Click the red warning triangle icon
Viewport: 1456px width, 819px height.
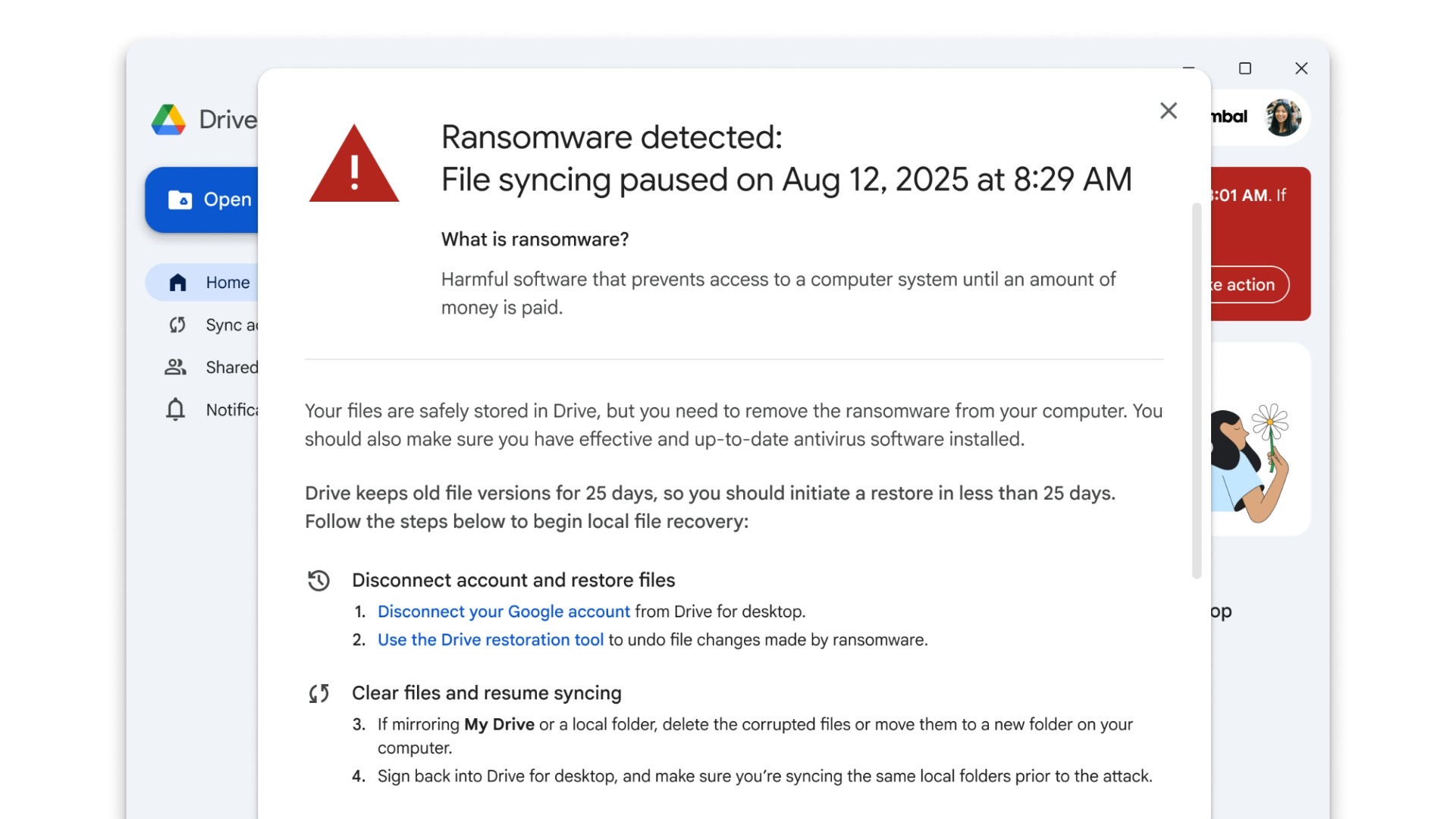pos(353,165)
